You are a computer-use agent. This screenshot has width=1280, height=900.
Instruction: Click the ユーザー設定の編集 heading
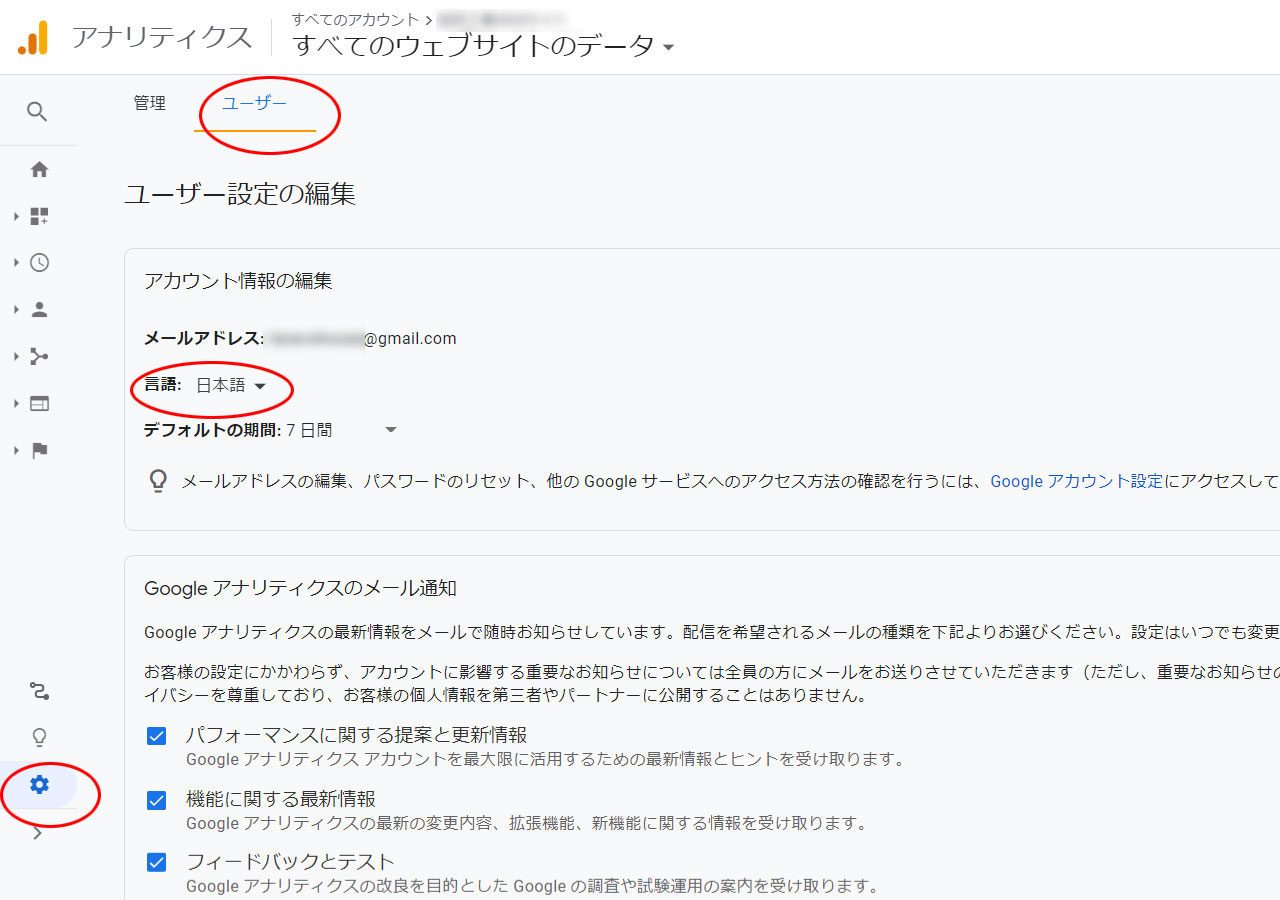[240, 194]
